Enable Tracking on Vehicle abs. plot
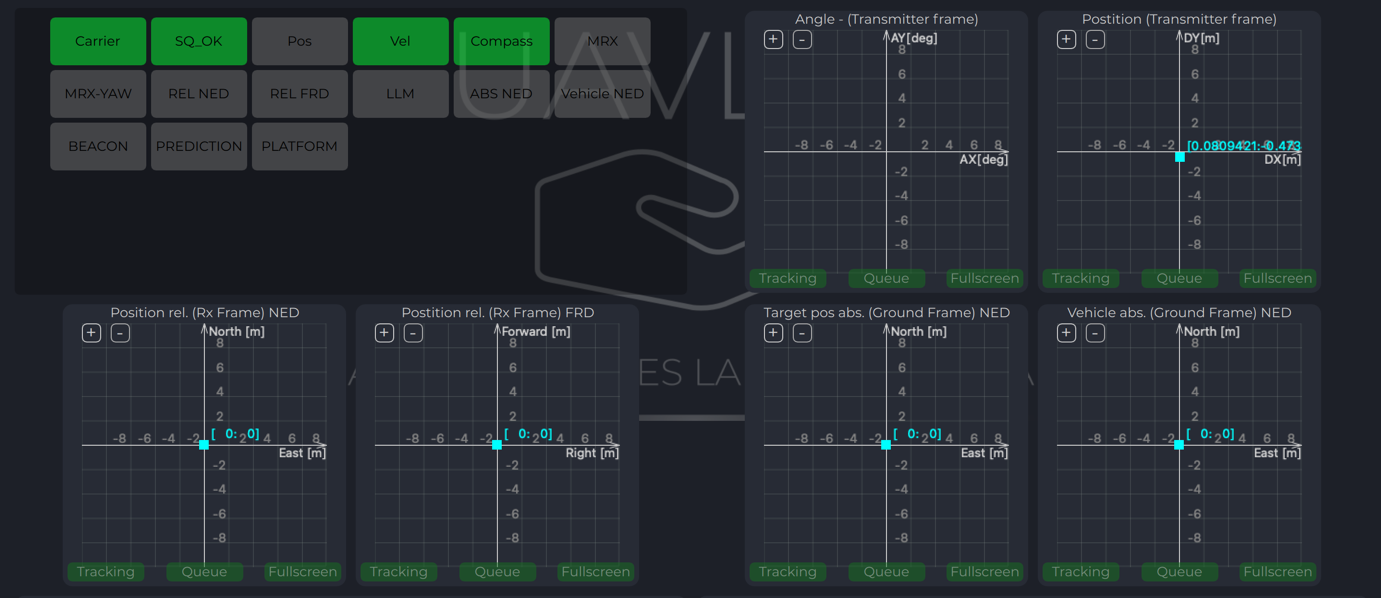The height and width of the screenshot is (598, 1381). coord(1081,572)
